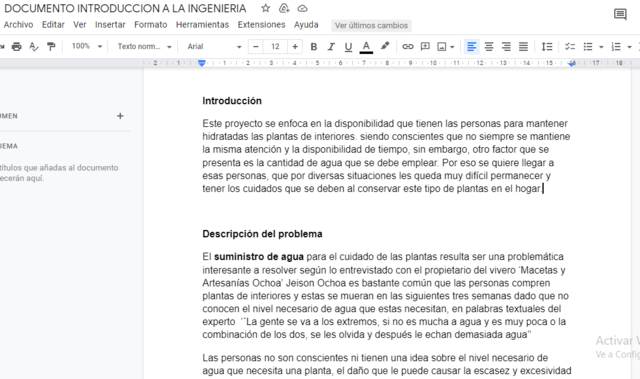Add a comment from toolbar

(425, 47)
